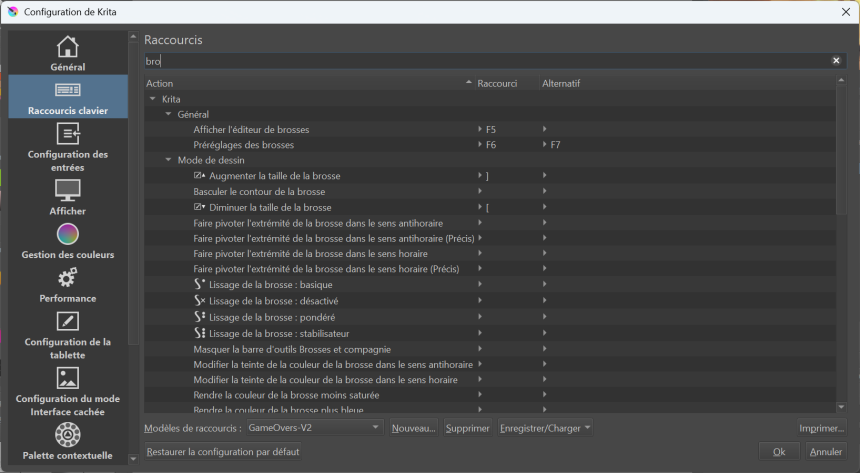Click the Afficher monitor icon
Screen dimensions: 860x473
click(67, 190)
